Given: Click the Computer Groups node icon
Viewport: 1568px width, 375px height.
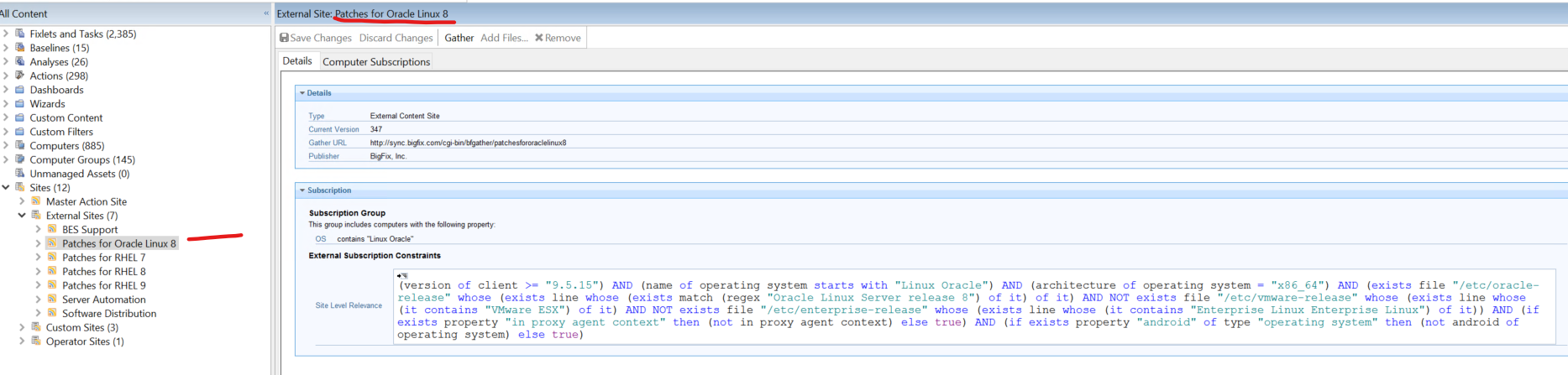Looking at the screenshot, I should (20, 159).
